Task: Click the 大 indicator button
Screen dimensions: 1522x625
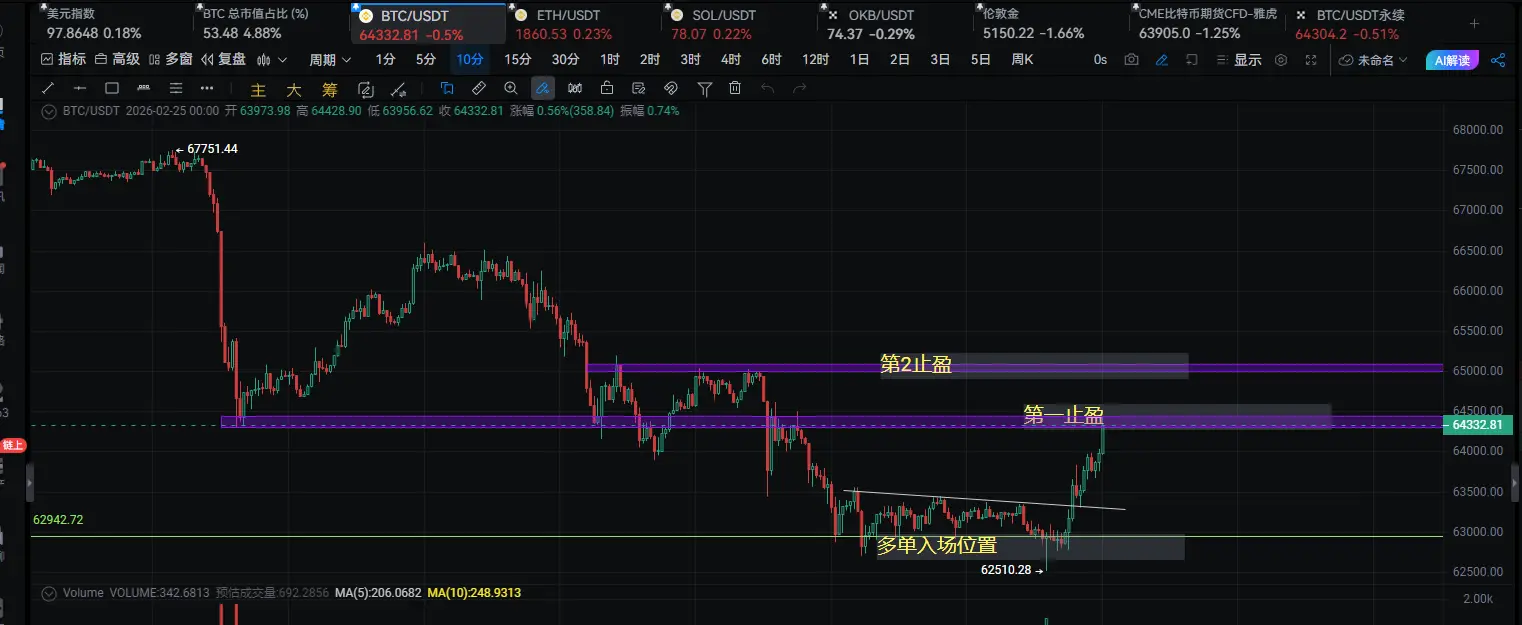Action: 294,89
